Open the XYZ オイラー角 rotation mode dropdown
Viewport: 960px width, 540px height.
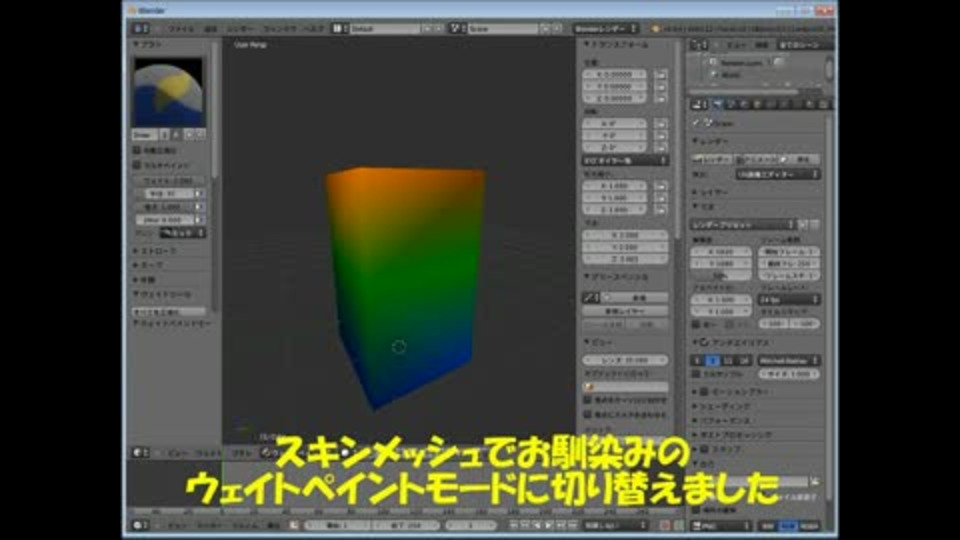pyautogui.click(x=625, y=160)
